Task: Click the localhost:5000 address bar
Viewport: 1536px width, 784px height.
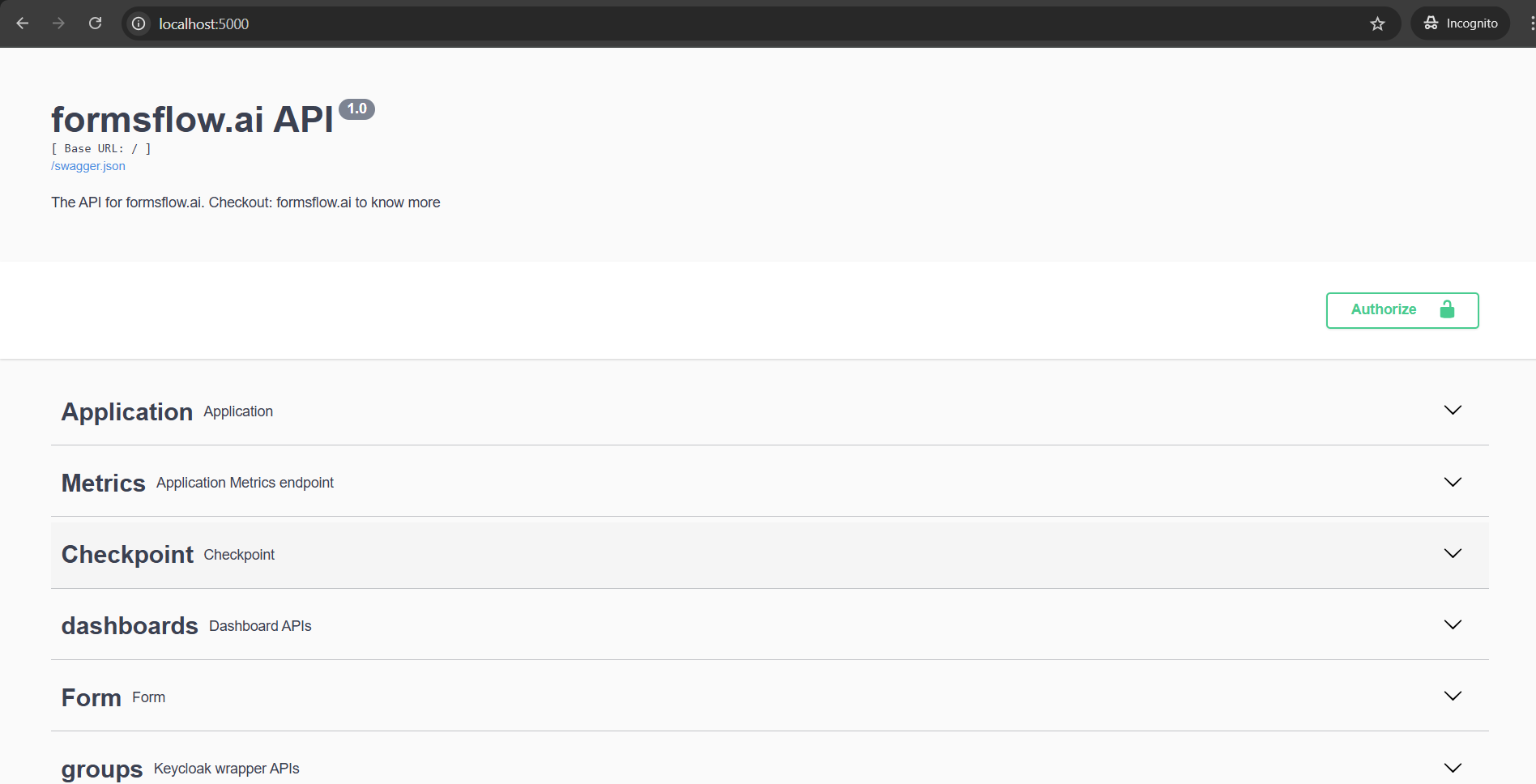Action: (729, 23)
